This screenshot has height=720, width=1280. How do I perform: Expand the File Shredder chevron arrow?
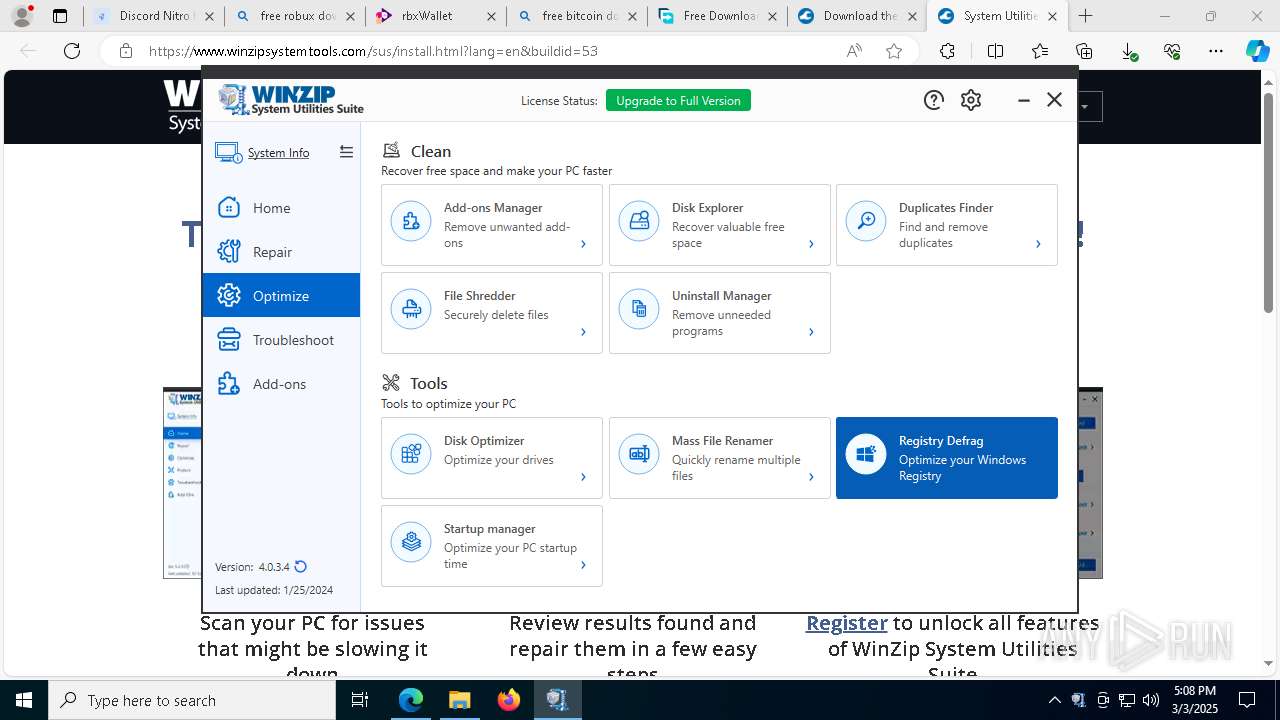584,332
